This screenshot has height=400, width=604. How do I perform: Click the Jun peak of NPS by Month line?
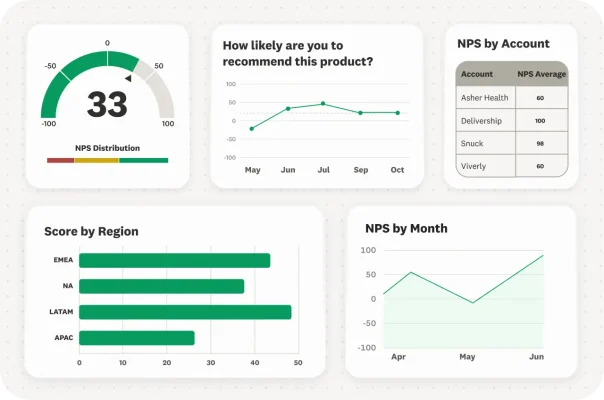tap(543, 255)
